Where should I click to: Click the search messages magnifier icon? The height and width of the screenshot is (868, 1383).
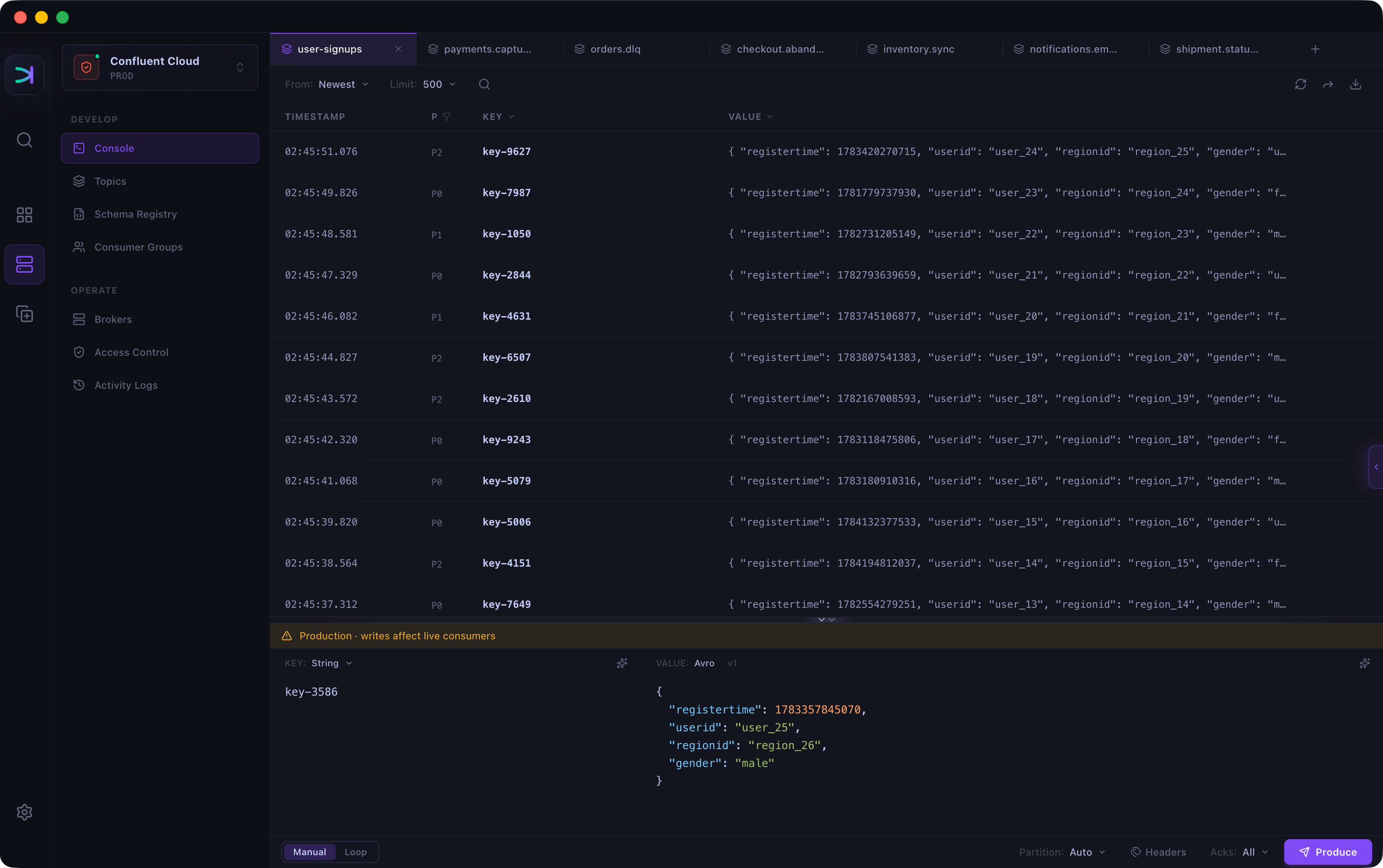tap(484, 84)
